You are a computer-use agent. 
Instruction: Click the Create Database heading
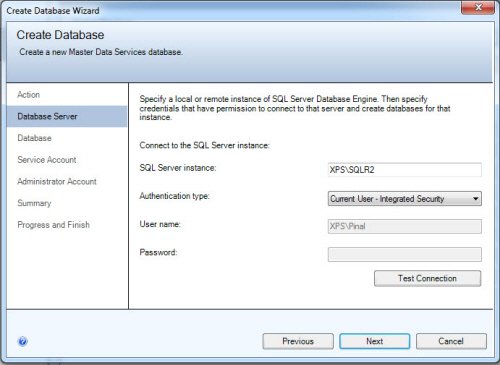[60, 35]
